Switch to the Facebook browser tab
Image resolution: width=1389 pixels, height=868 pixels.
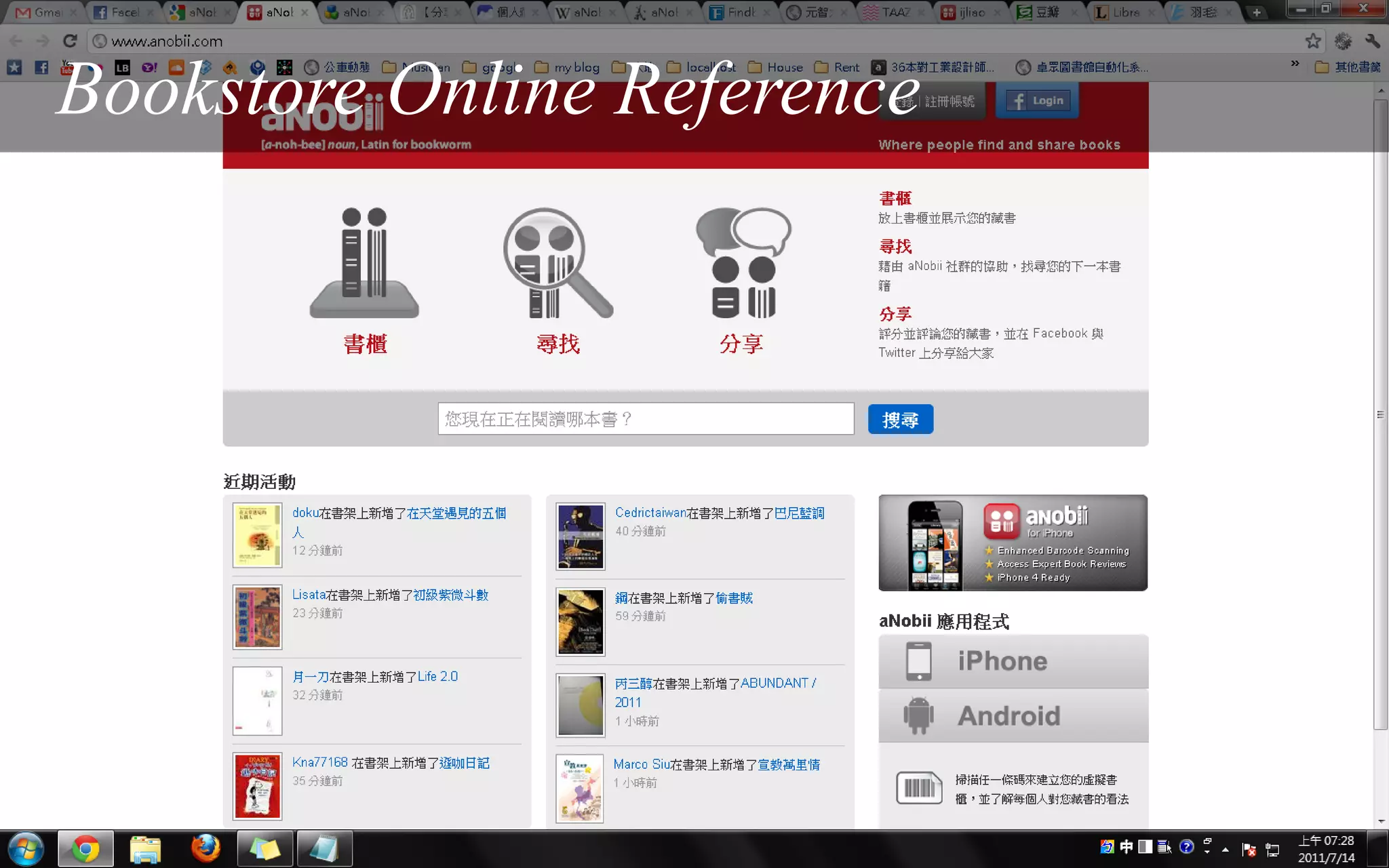(x=123, y=12)
